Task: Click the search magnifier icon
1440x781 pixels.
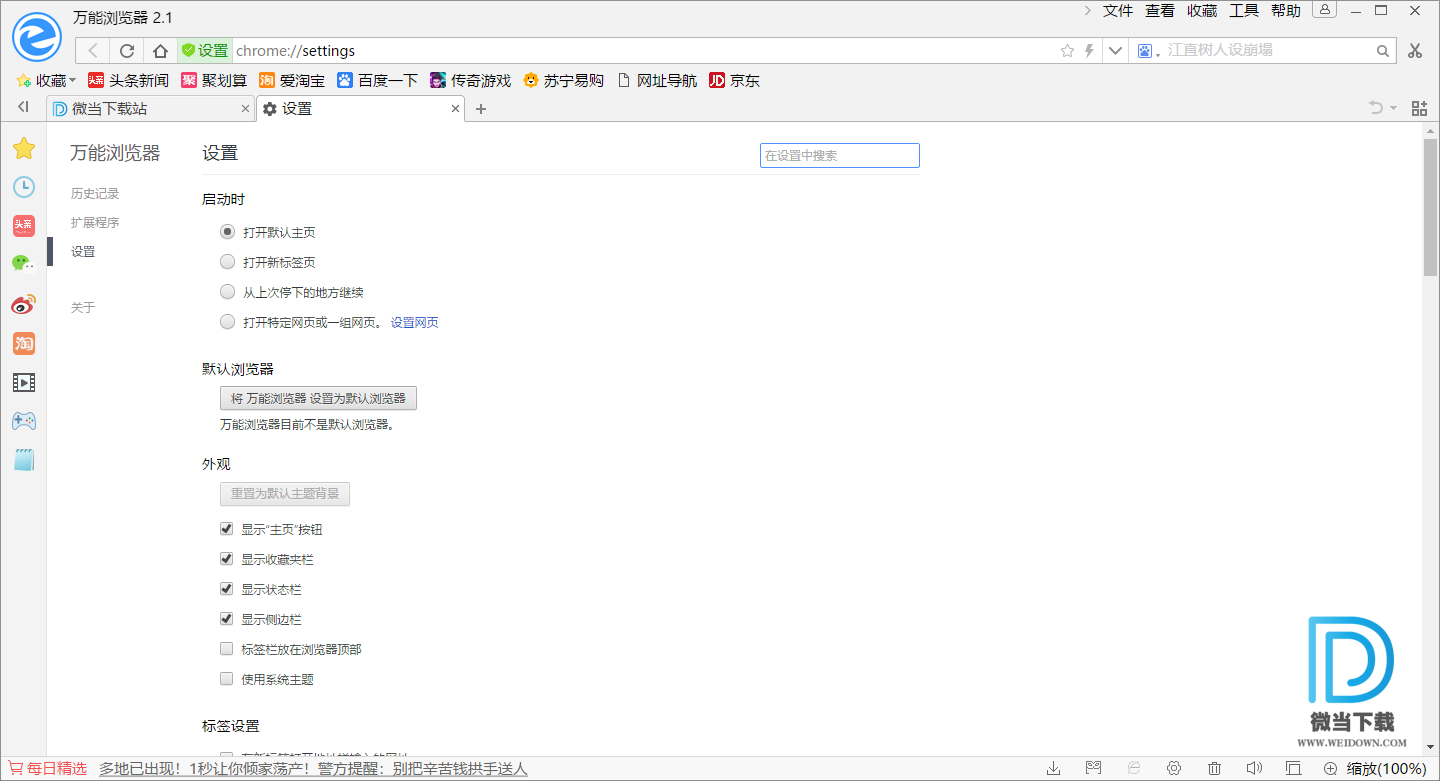Action: click(1384, 50)
